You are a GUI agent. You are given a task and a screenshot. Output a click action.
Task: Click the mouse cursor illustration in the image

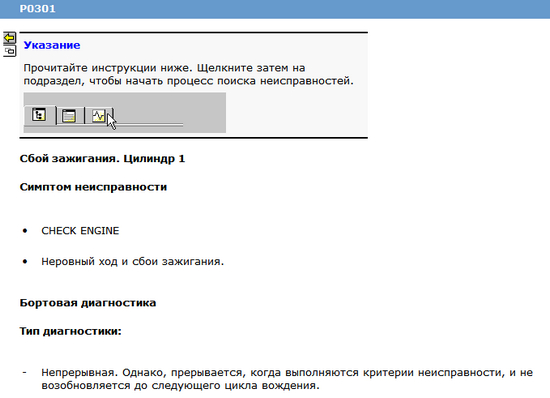pos(111,122)
